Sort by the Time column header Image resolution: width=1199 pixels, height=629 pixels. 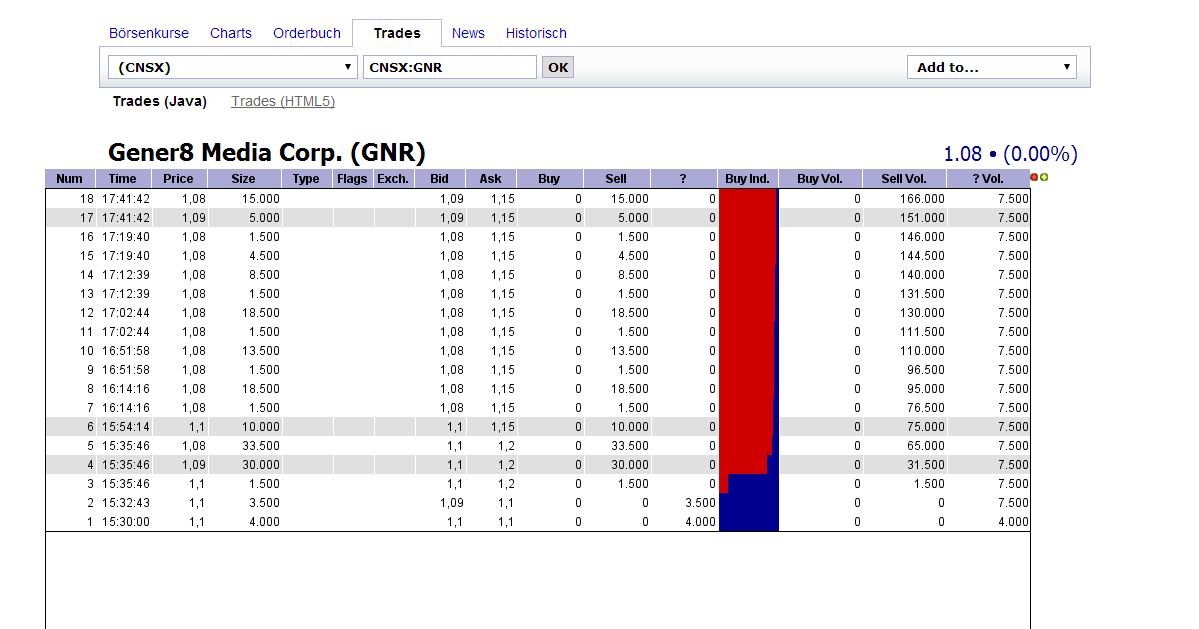point(122,179)
